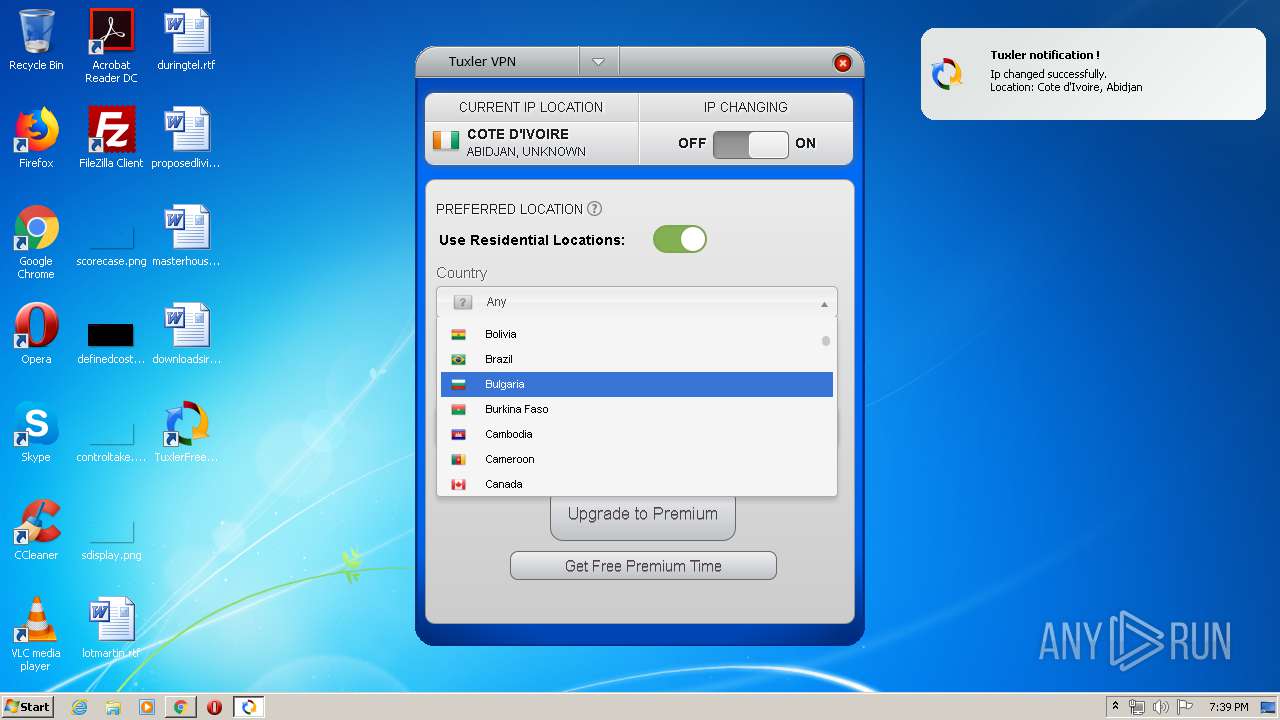Show hidden system tray icons
1280x720 pixels.
pos(1116,707)
